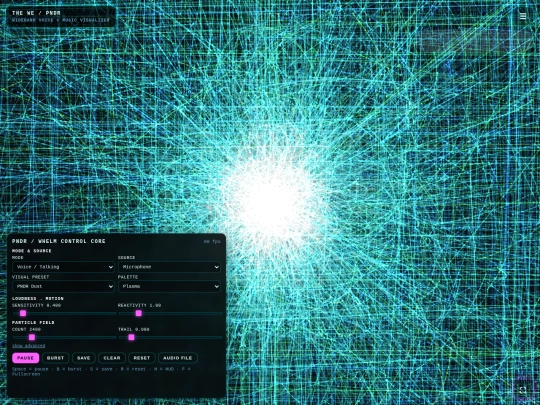Click the SAVE button

(x=84, y=358)
